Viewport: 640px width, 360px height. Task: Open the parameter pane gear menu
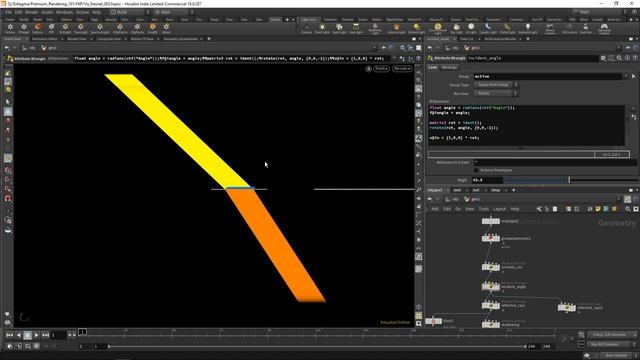coord(603,58)
